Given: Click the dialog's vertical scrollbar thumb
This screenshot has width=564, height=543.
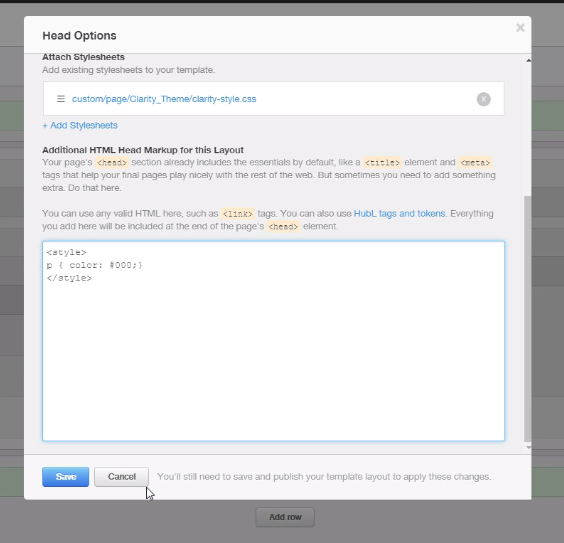Looking at the screenshot, I should (x=528, y=319).
